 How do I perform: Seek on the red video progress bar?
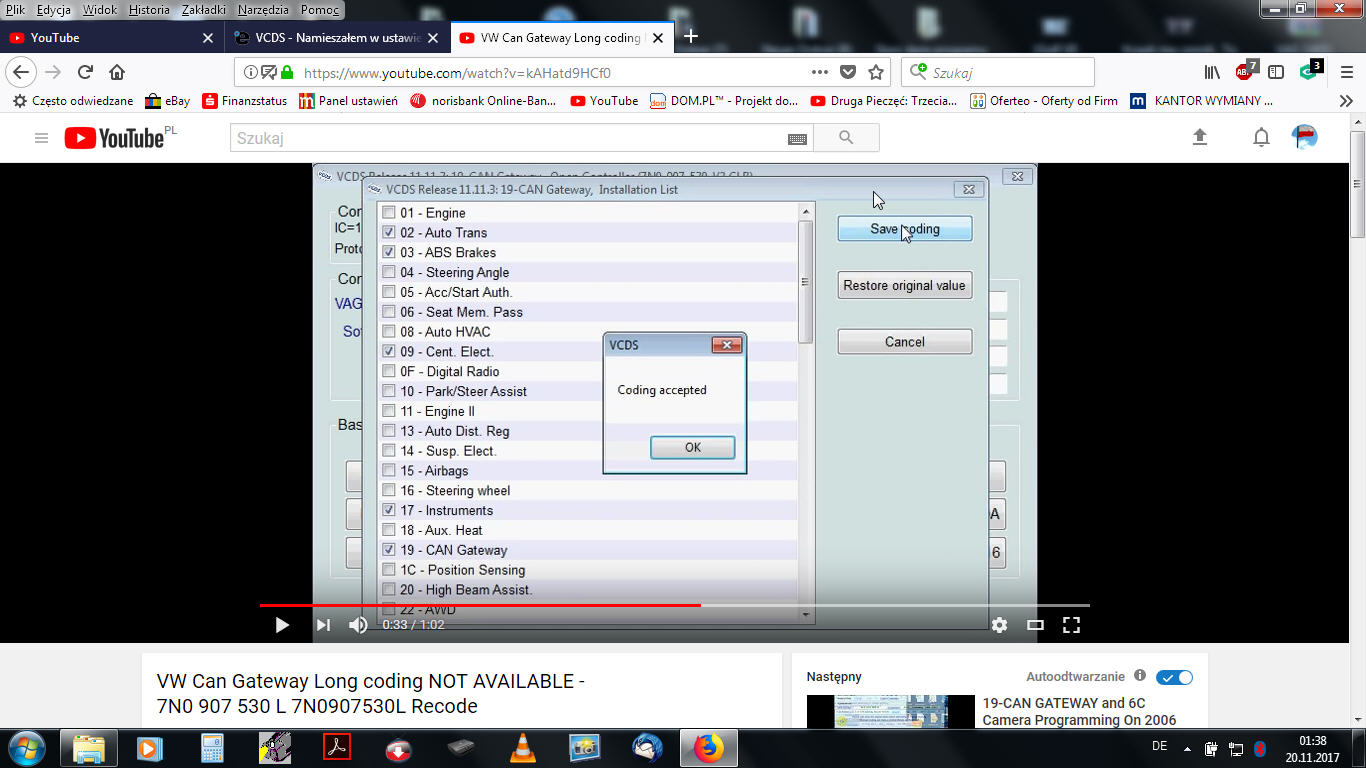tap(674, 605)
